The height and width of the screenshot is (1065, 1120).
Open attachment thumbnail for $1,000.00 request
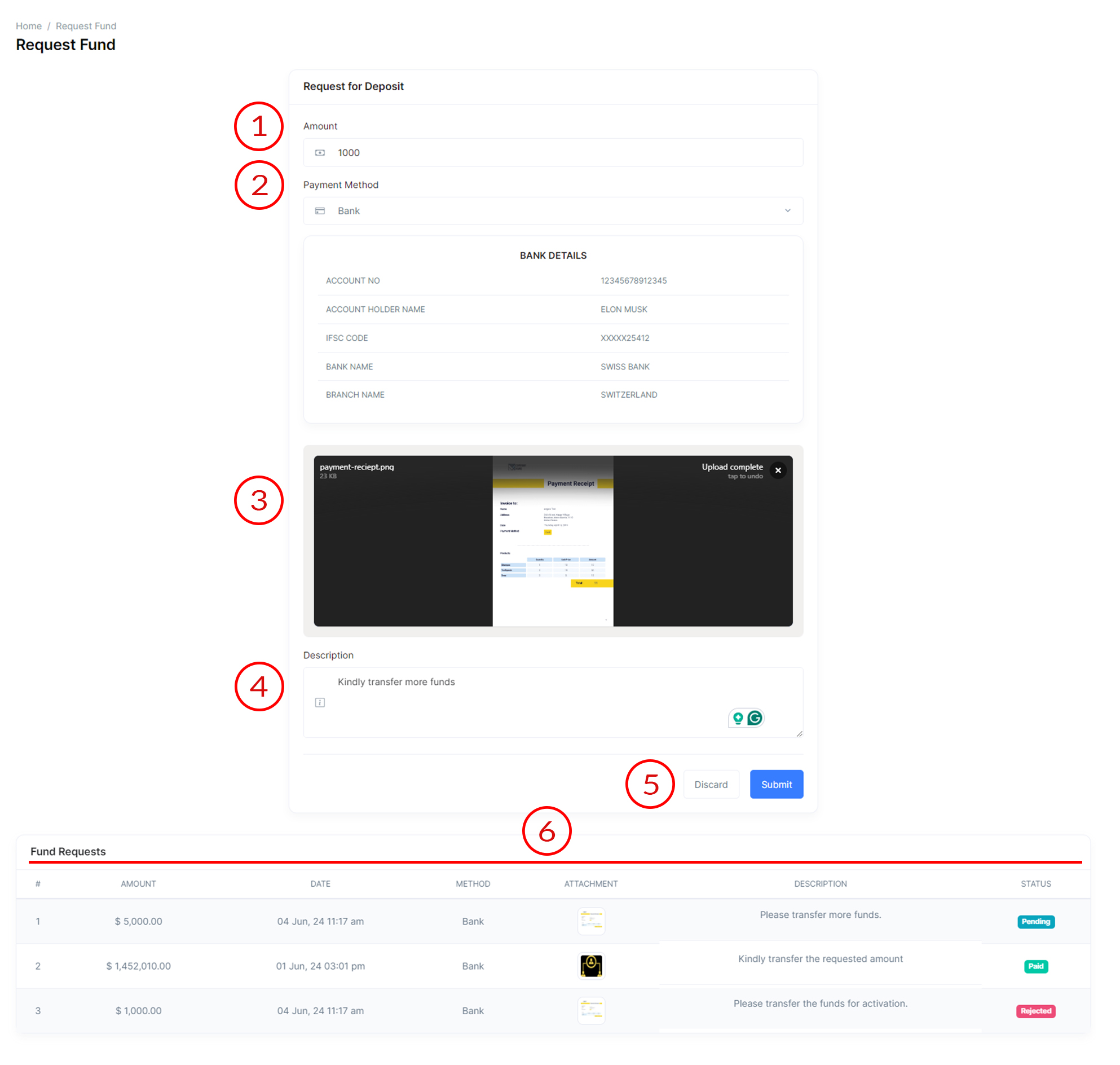tap(592, 1011)
